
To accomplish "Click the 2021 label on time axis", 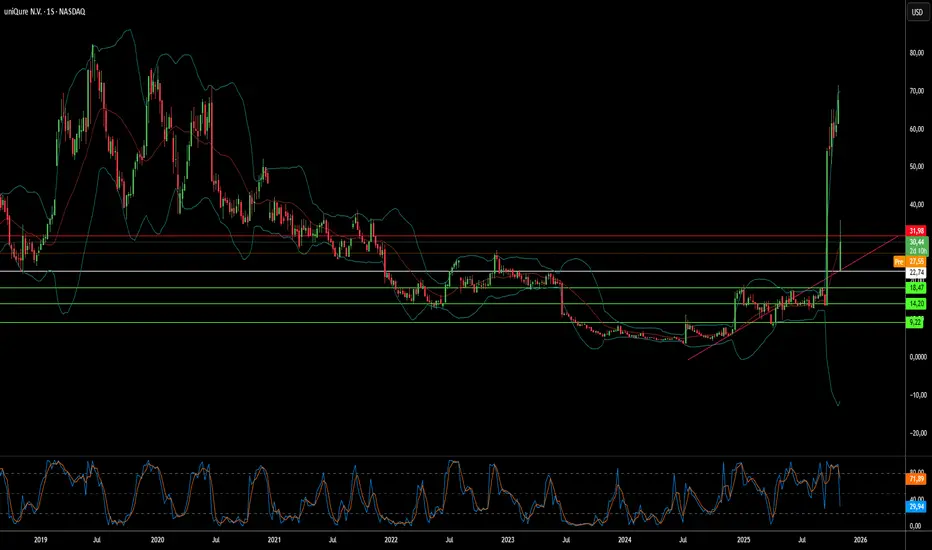I will (x=274, y=540).
